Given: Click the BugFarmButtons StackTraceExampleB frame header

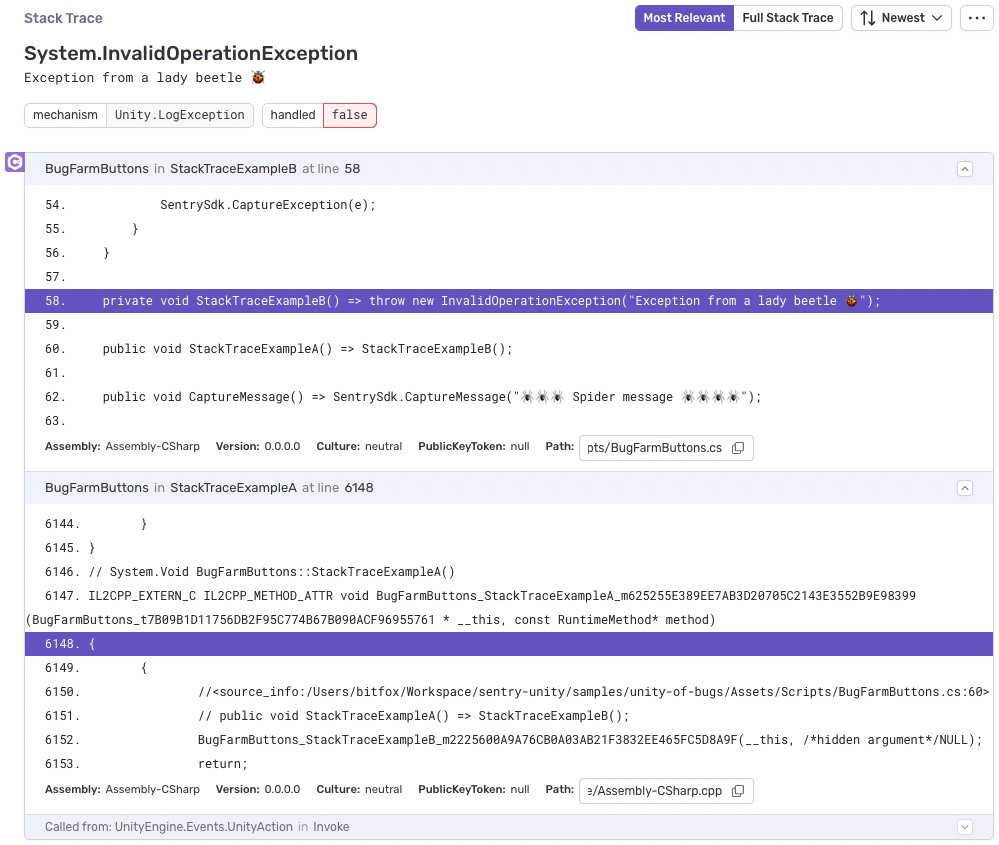Looking at the screenshot, I should (200, 168).
